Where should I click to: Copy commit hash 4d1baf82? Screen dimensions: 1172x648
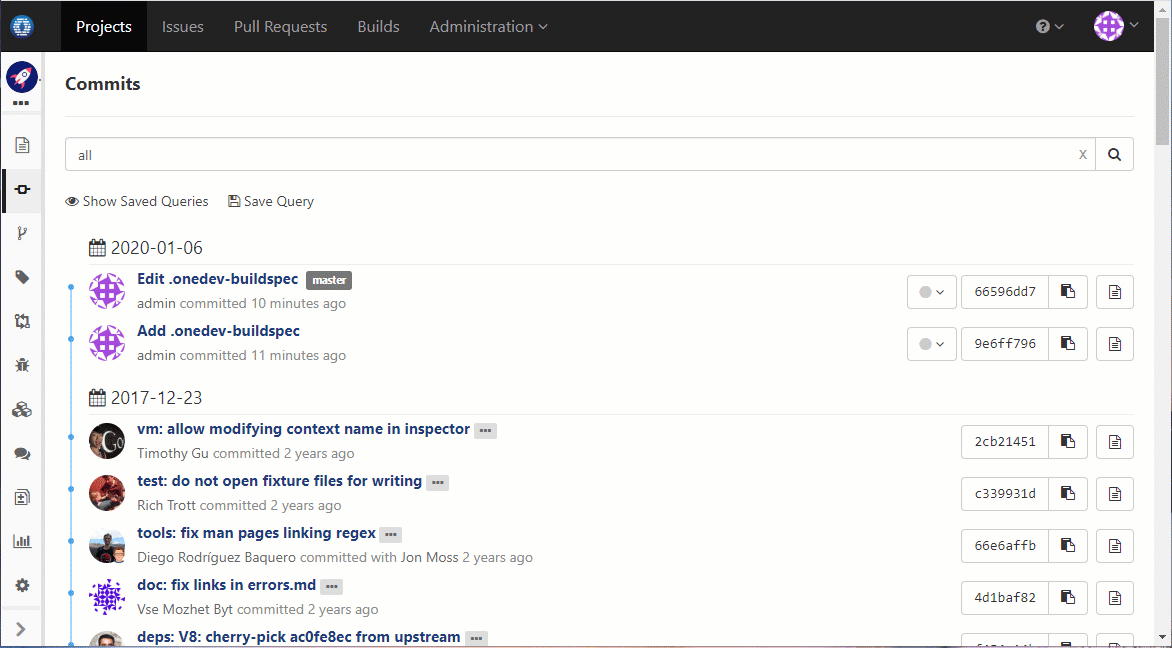click(x=1068, y=597)
